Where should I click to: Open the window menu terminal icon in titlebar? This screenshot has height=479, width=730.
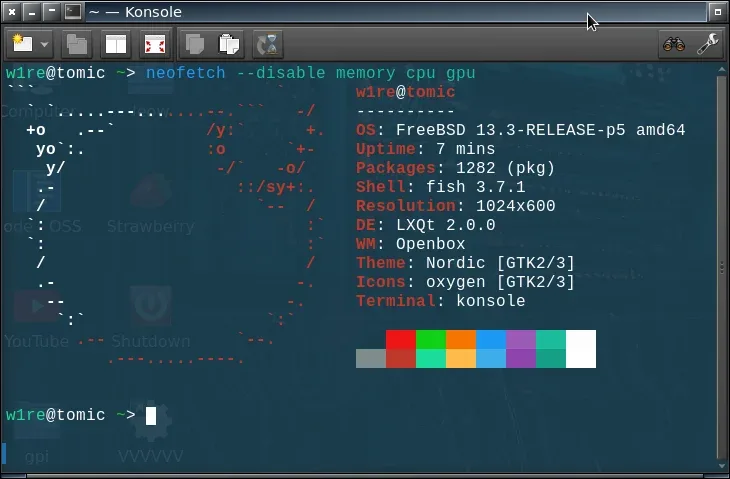[73, 12]
